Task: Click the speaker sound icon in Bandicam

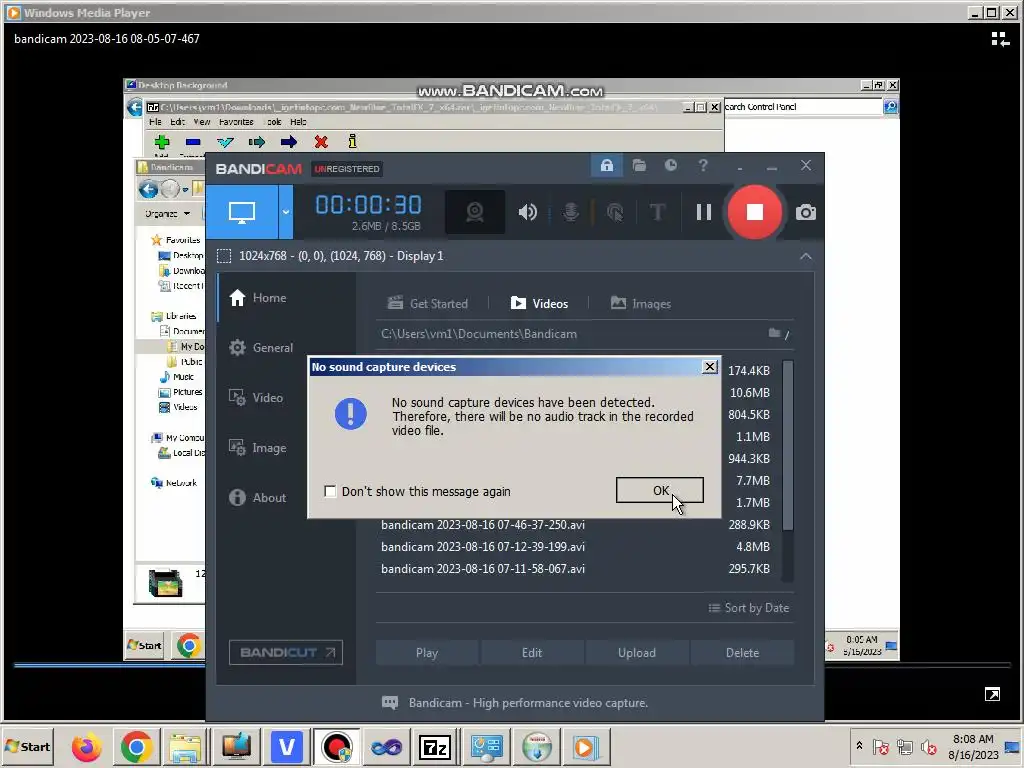Action: click(528, 212)
